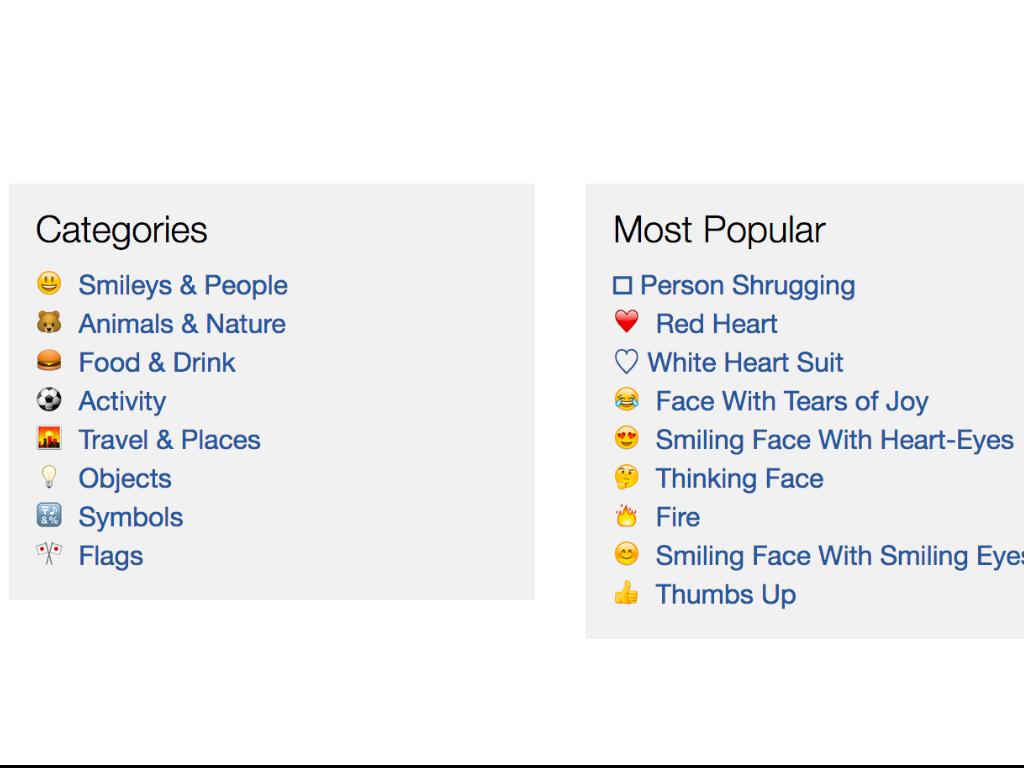Open the Smileys & People category
Image resolution: width=1024 pixels, height=768 pixels.
(183, 285)
